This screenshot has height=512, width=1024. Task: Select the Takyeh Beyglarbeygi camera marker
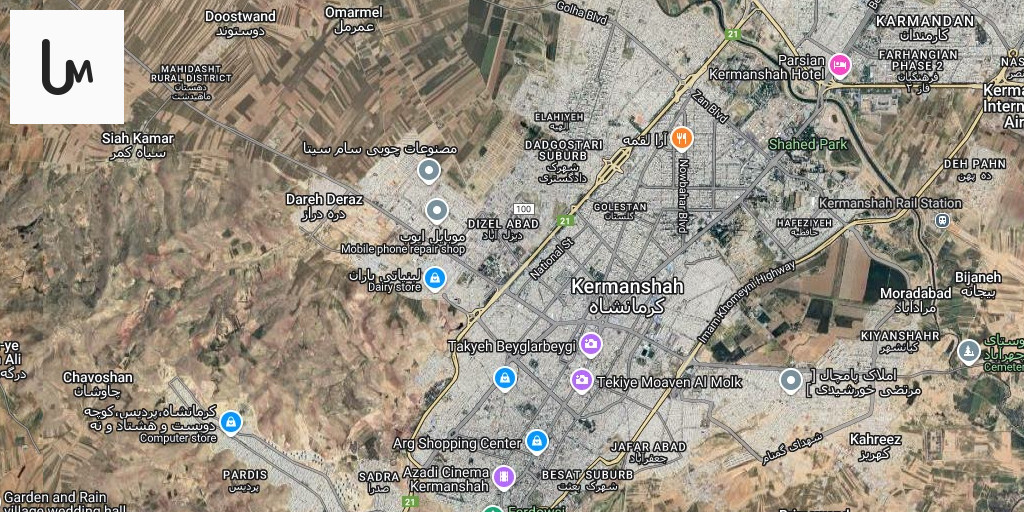point(591,344)
